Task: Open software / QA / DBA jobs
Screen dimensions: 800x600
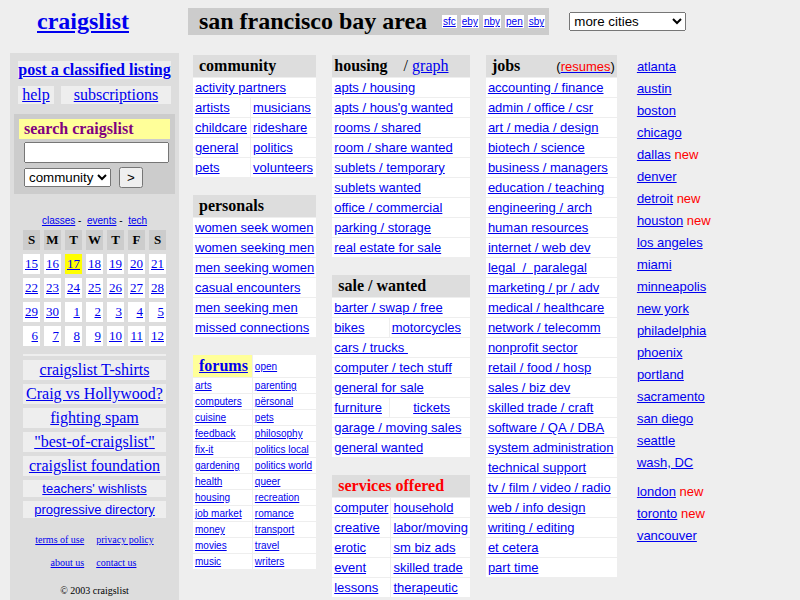Action: tap(545, 428)
